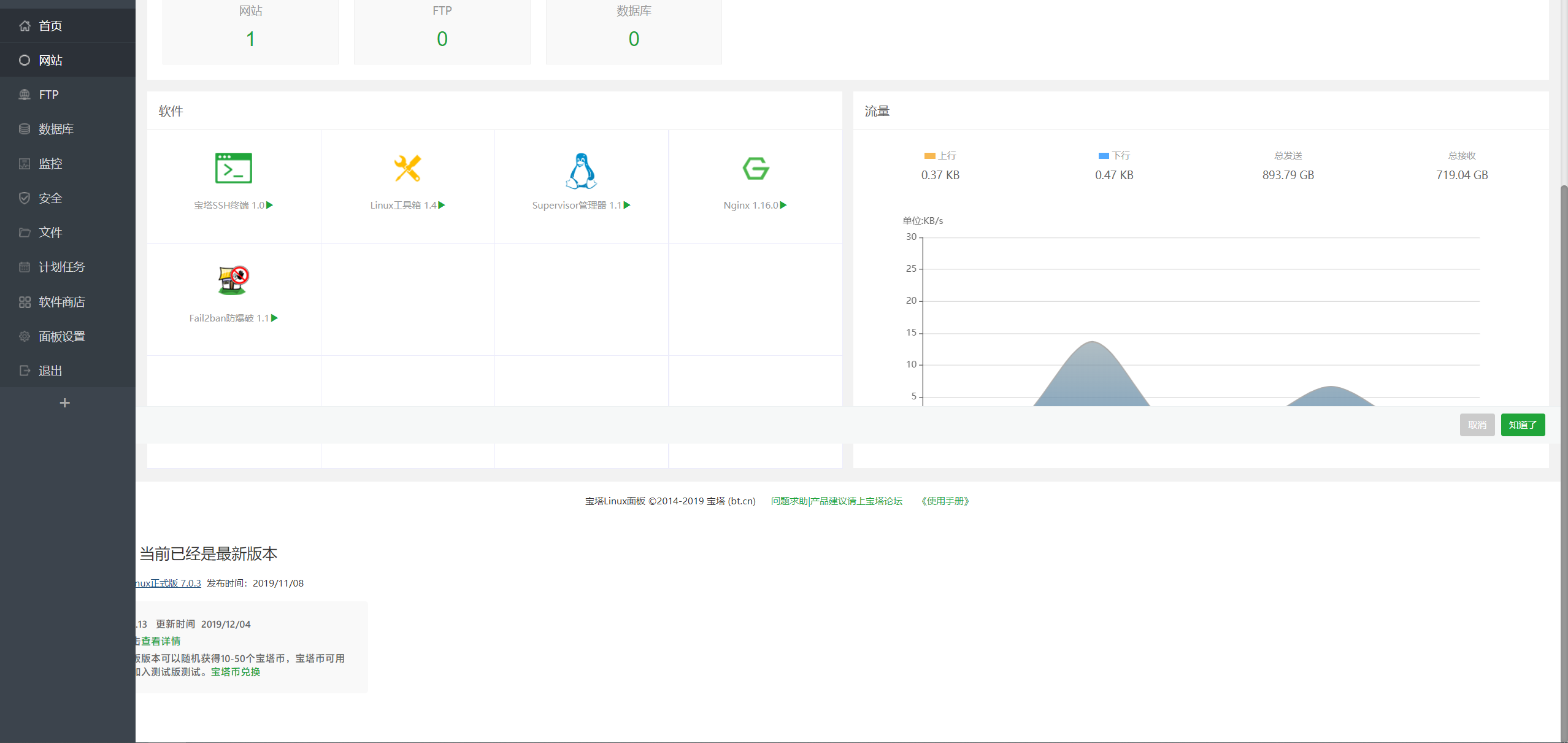This screenshot has height=743, width=1568.
Task: Click the folder icon beside 文件
Action: pyautogui.click(x=25, y=233)
